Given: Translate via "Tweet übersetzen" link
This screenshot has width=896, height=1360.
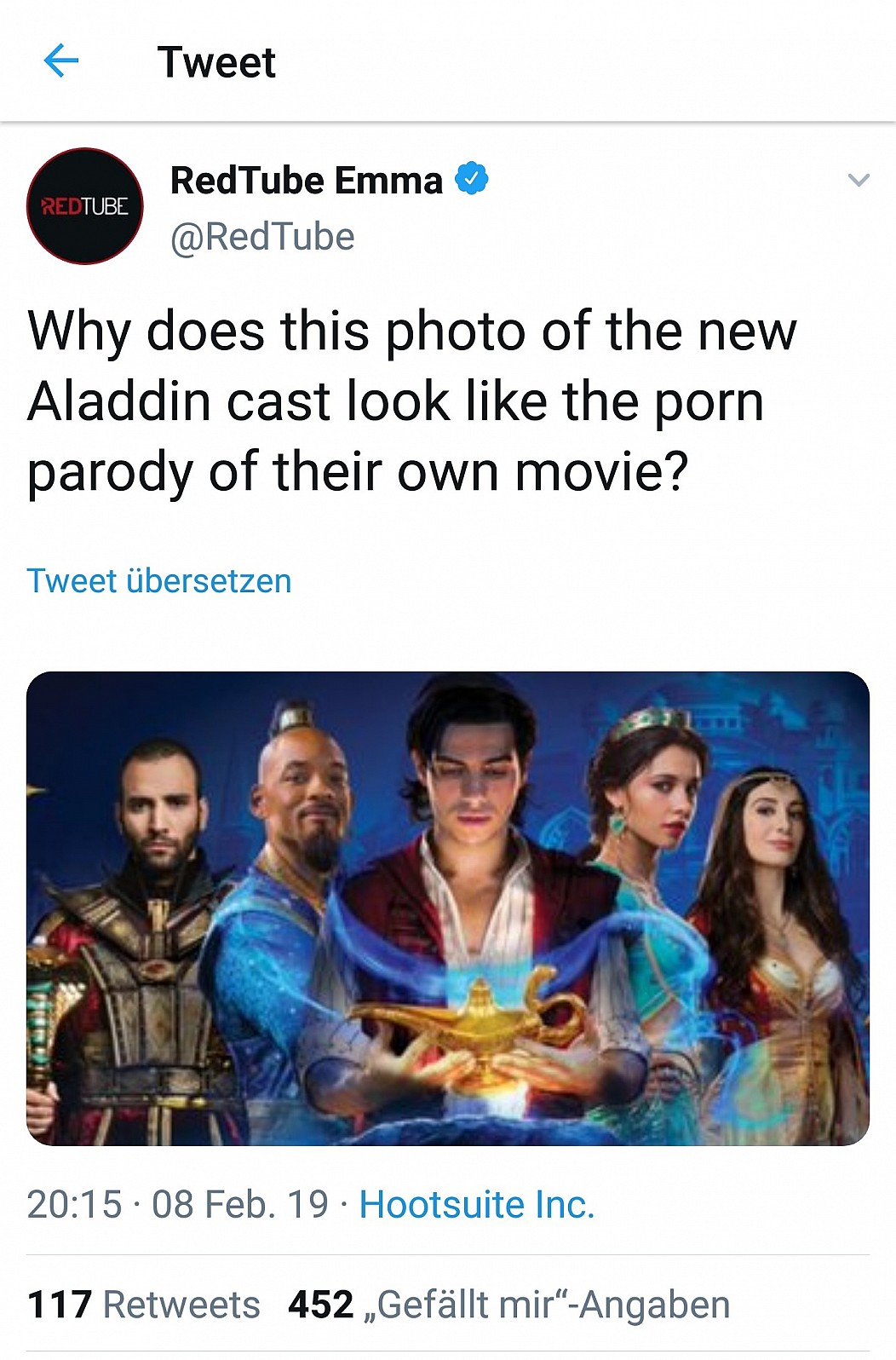Looking at the screenshot, I should coord(159,581).
